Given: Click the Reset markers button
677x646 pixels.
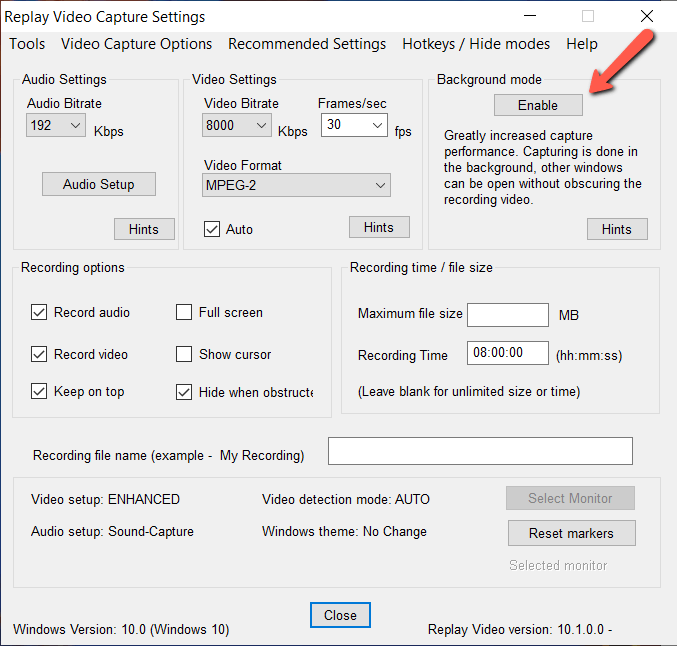Looking at the screenshot, I should point(572,533).
